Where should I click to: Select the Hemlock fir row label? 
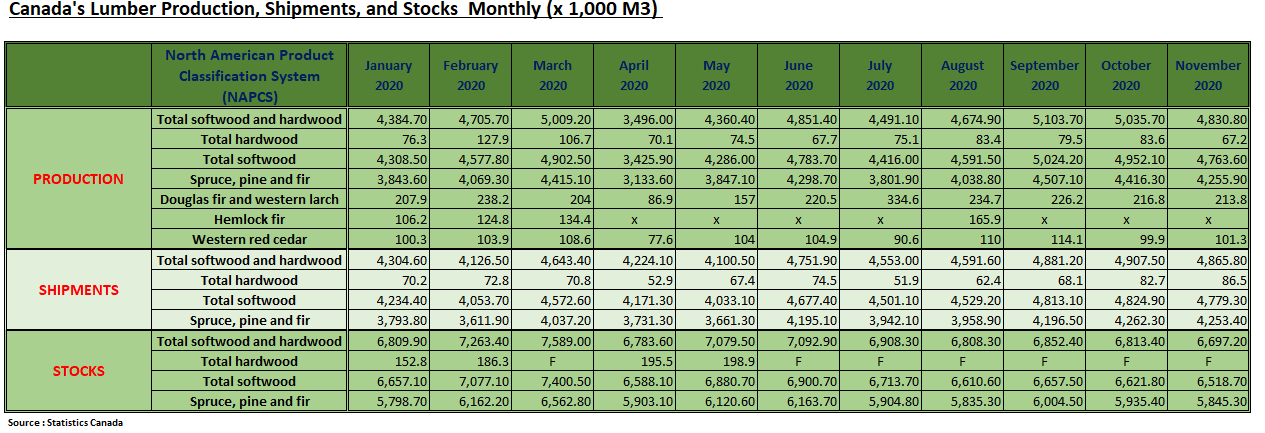pyautogui.click(x=250, y=219)
